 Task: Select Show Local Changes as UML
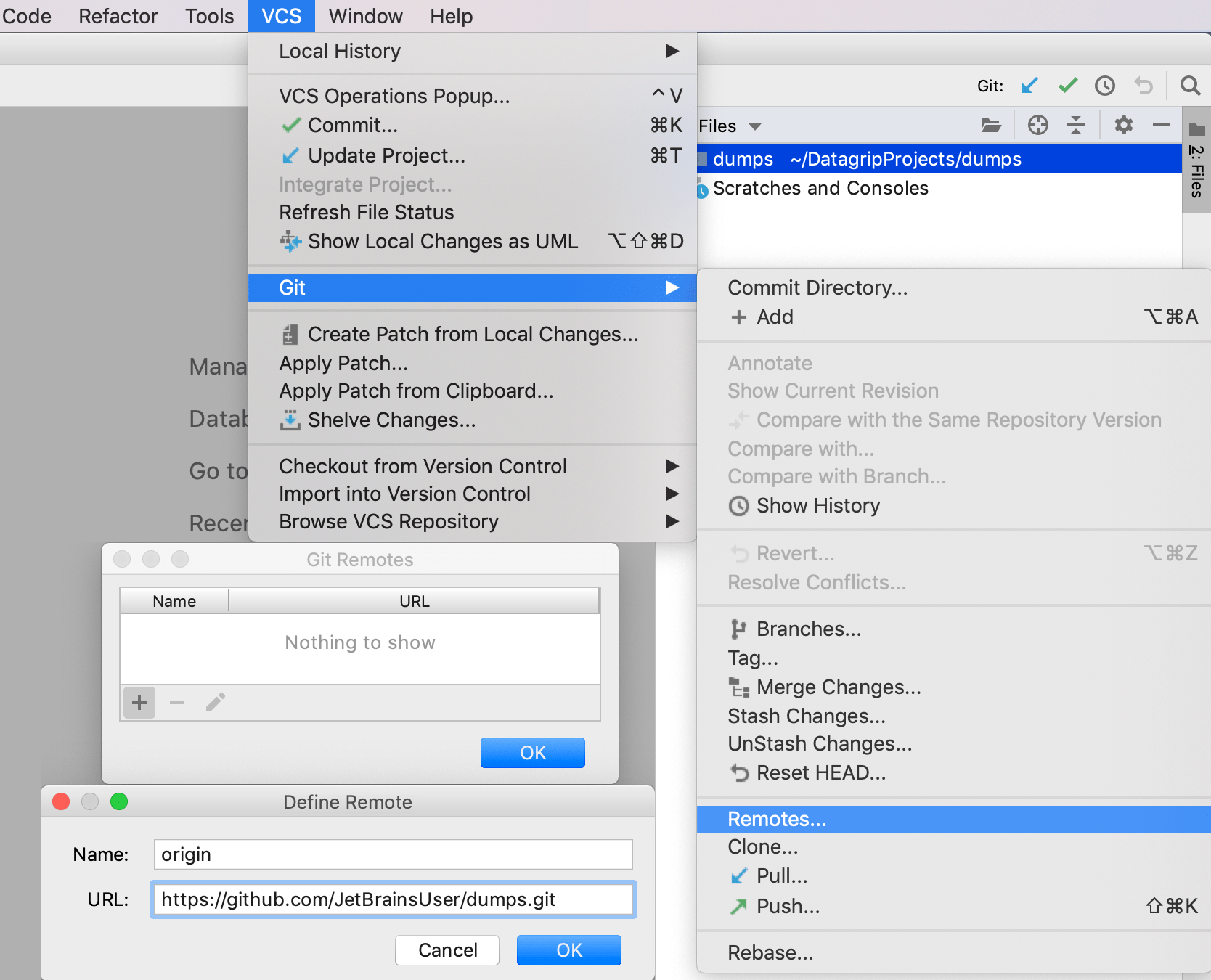[x=472, y=241]
